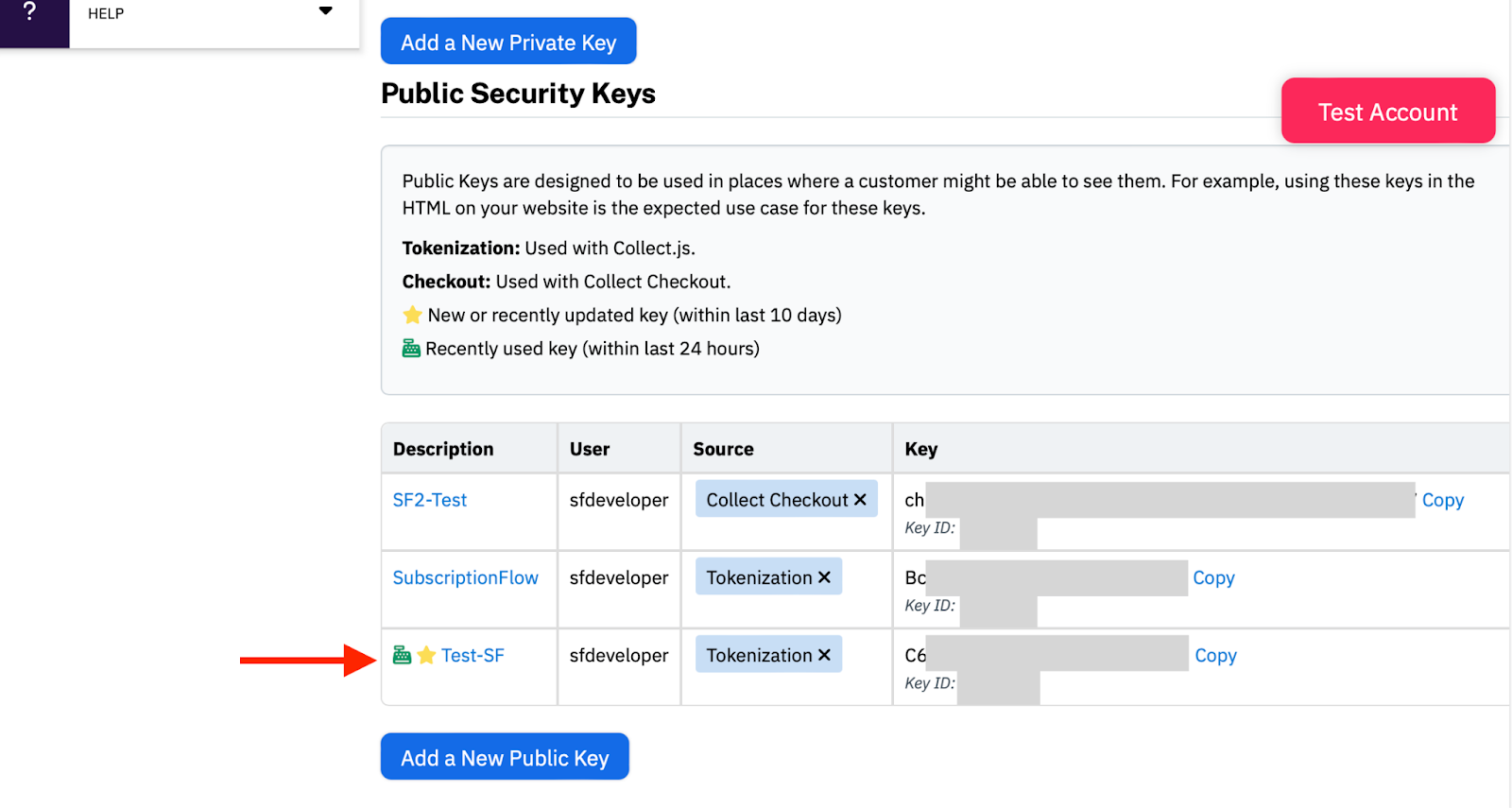Click the help question mark icon

point(29,12)
